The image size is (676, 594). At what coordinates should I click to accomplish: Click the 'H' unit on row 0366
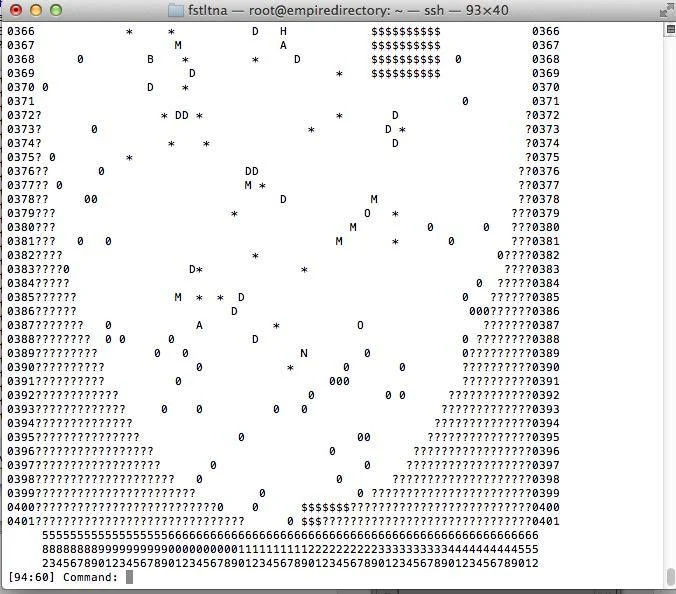tap(283, 31)
